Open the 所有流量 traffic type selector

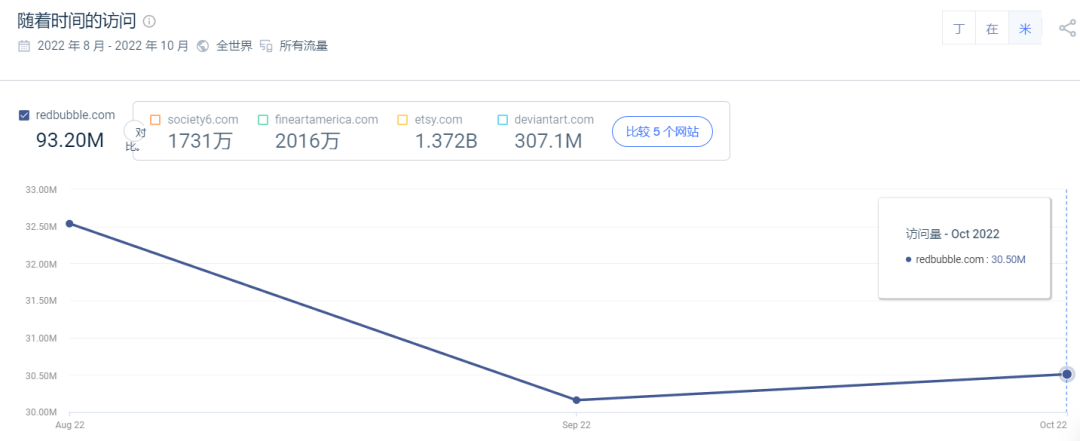point(303,46)
